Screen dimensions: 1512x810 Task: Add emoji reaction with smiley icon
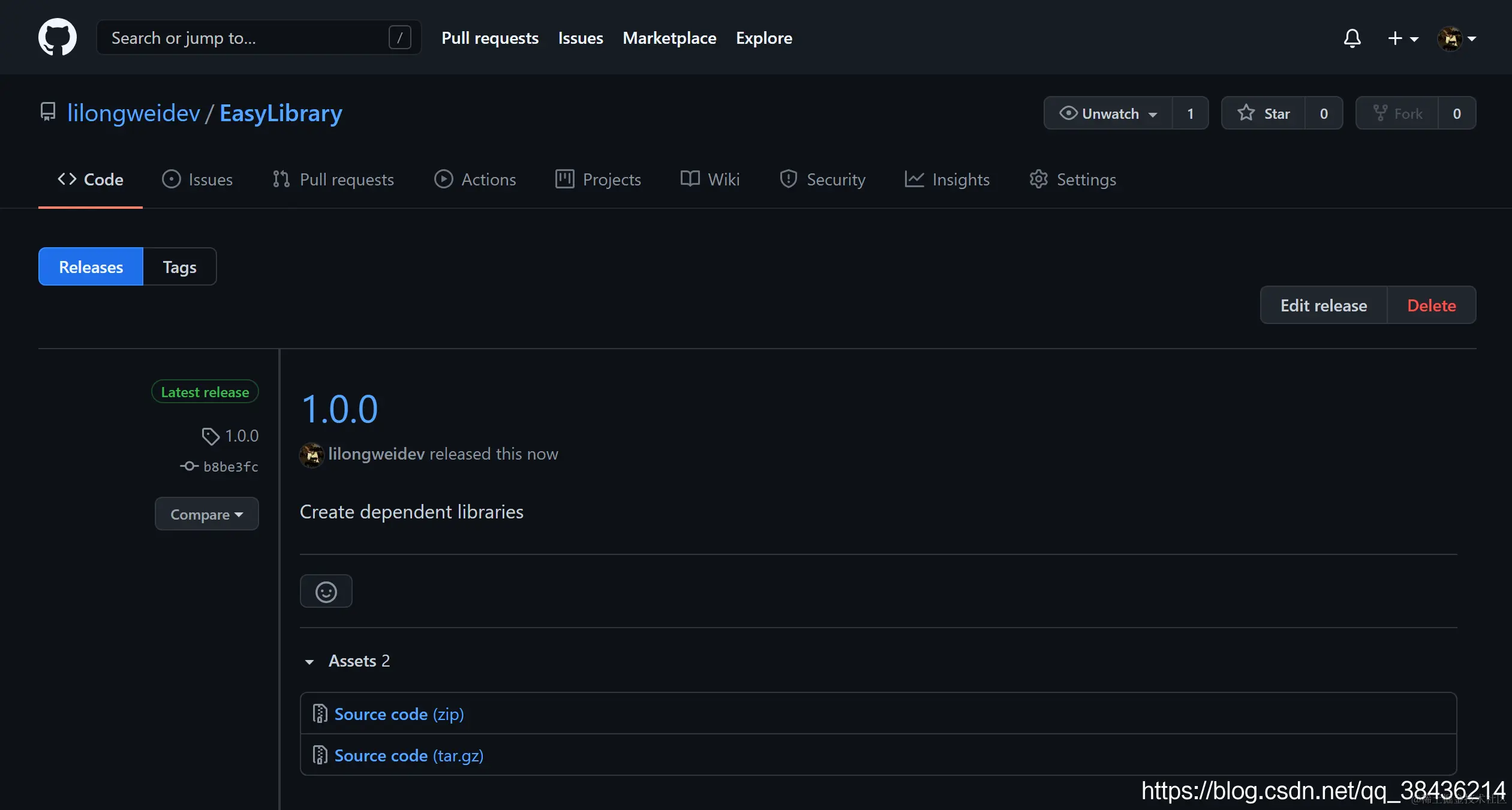(326, 592)
